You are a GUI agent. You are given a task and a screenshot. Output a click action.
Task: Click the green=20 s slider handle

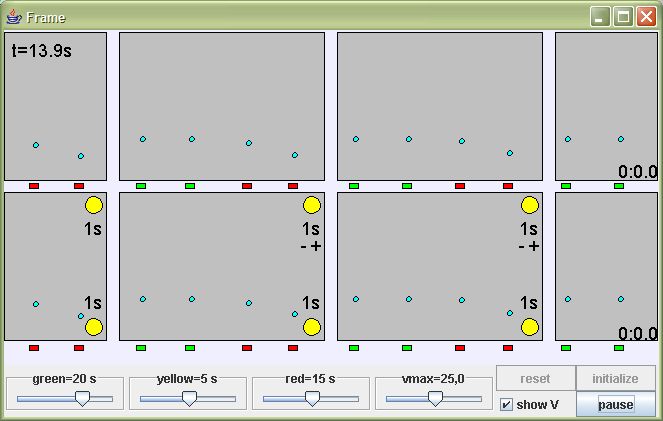tap(82, 398)
